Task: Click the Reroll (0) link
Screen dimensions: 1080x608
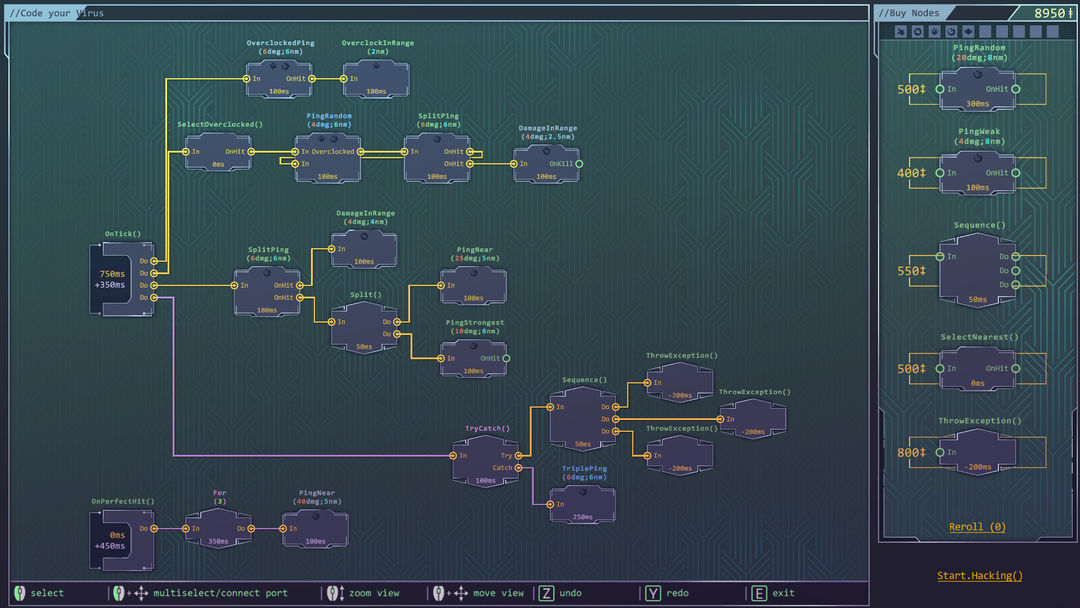Action: 977,527
